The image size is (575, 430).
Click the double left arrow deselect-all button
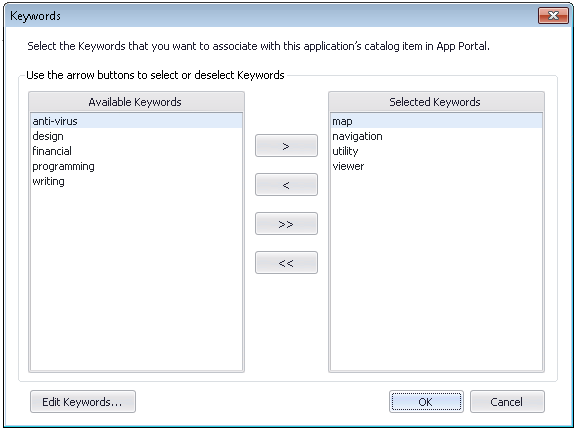click(286, 262)
